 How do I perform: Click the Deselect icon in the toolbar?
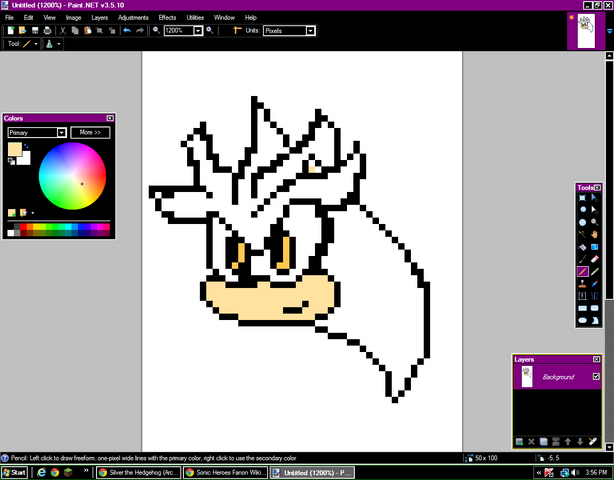point(112,31)
